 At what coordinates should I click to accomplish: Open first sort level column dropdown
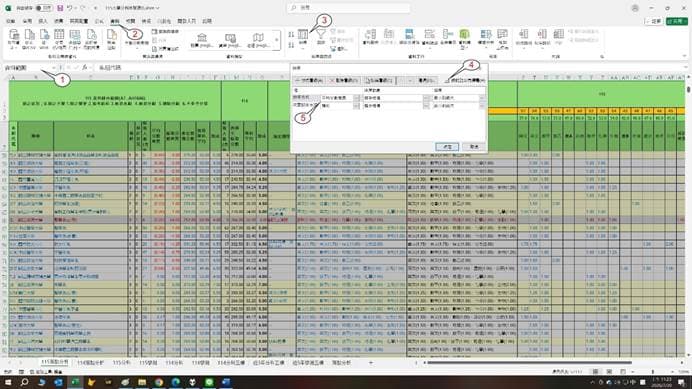357,98
